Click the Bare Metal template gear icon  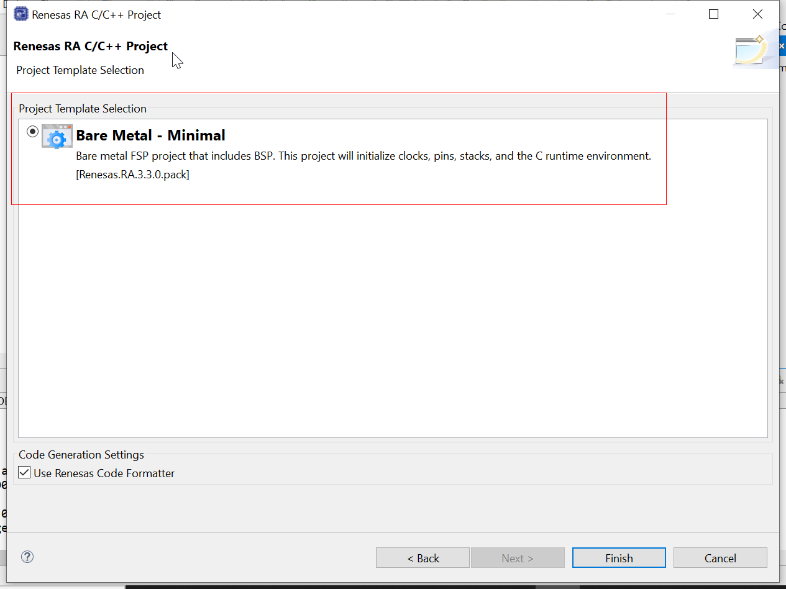(57, 137)
